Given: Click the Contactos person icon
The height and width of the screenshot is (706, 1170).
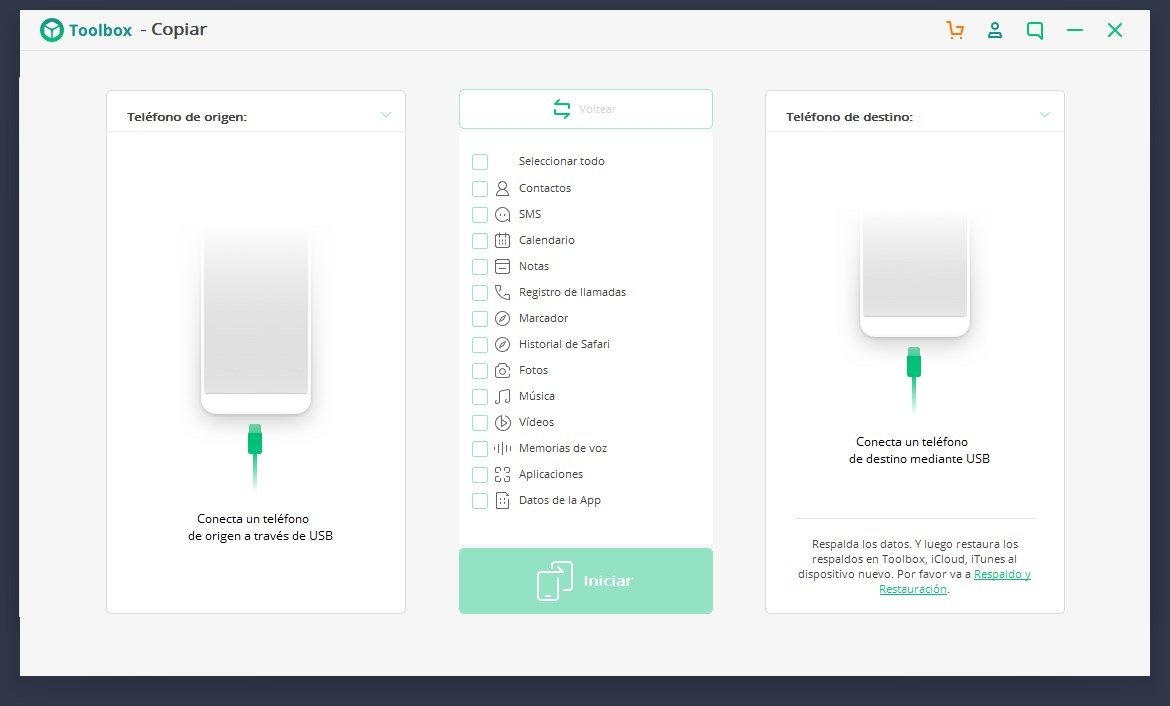Looking at the screenshot, I should (x=503, y=188).
